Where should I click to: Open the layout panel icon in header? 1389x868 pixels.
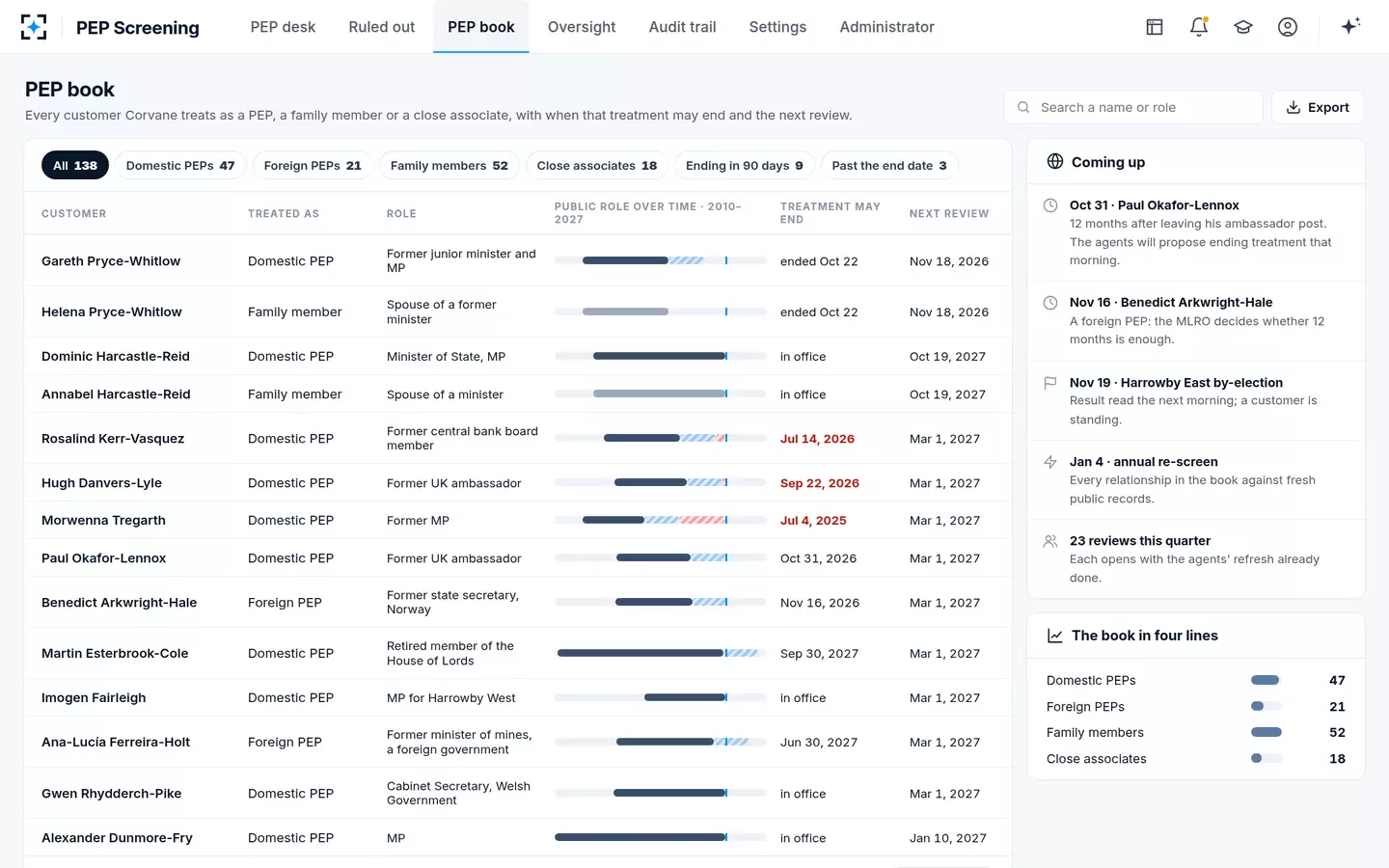coord(1155,27)
